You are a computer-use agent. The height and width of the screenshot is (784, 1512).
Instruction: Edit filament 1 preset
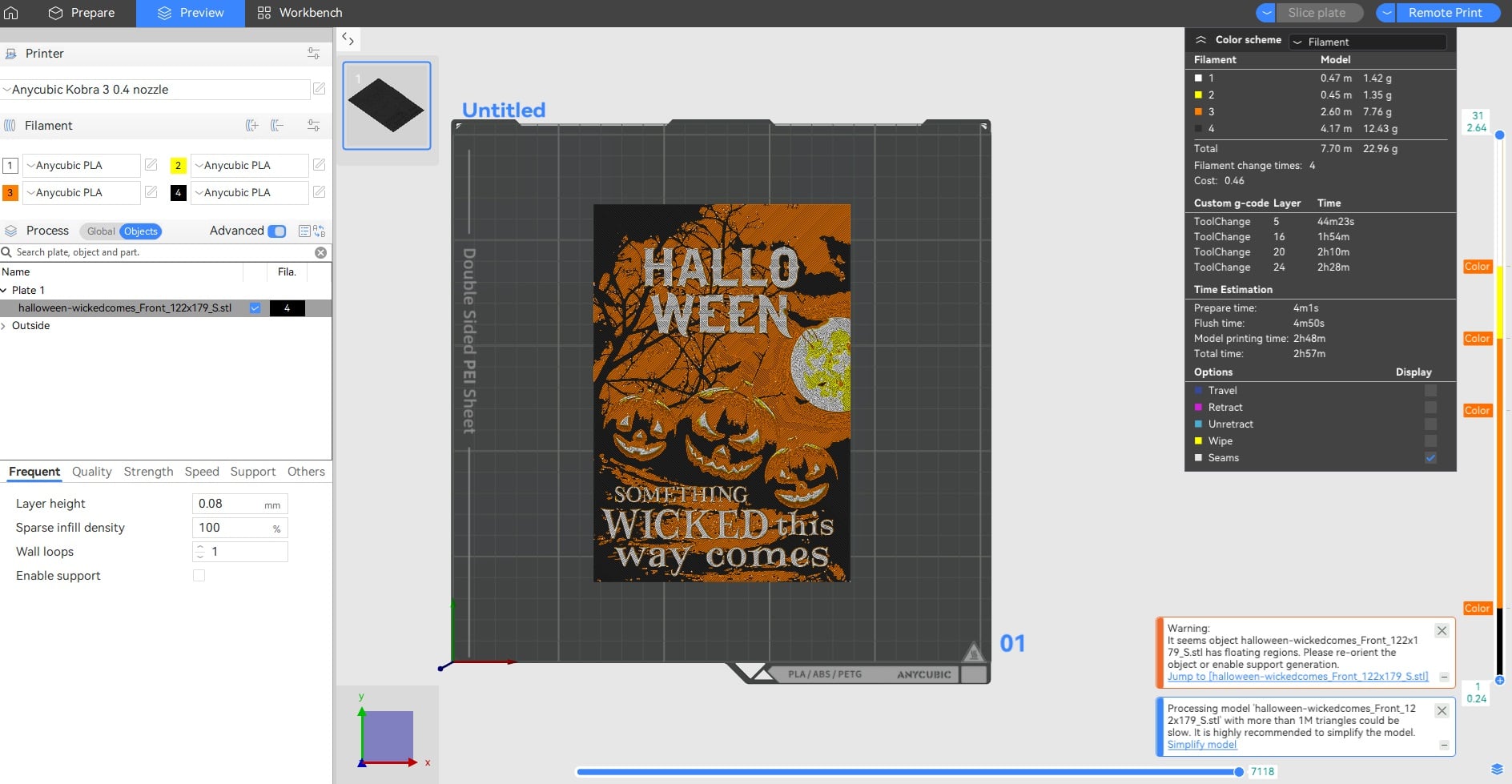pyautogui.click(x=151, y=165)
